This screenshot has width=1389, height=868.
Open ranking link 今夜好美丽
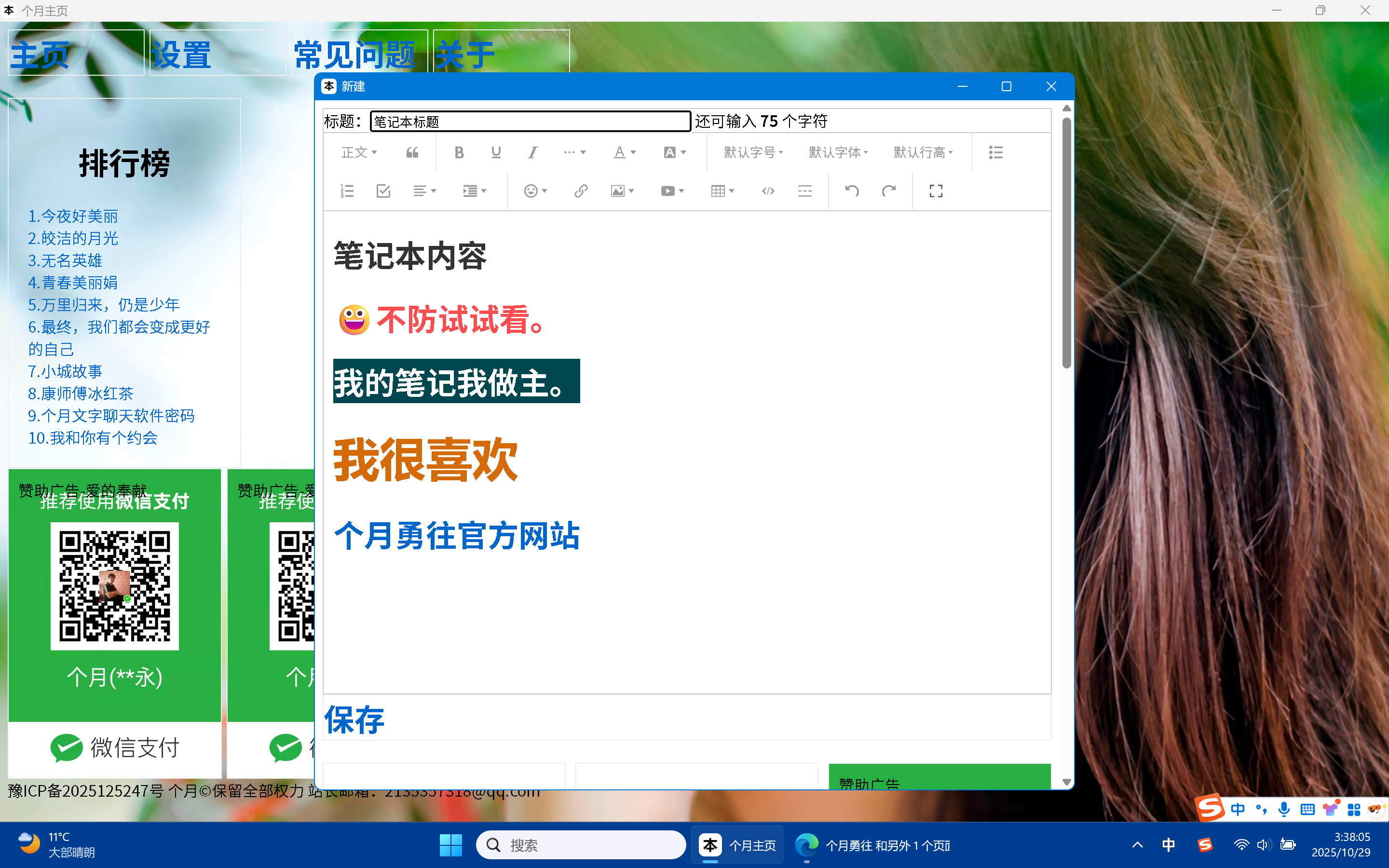pyautogui.click(x=73, y=217)
